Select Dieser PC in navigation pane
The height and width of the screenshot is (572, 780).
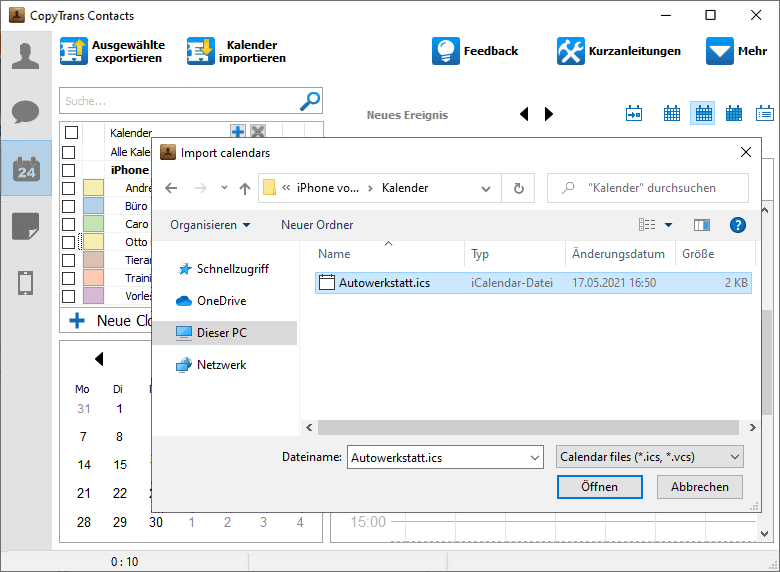(x=225, y=333)
